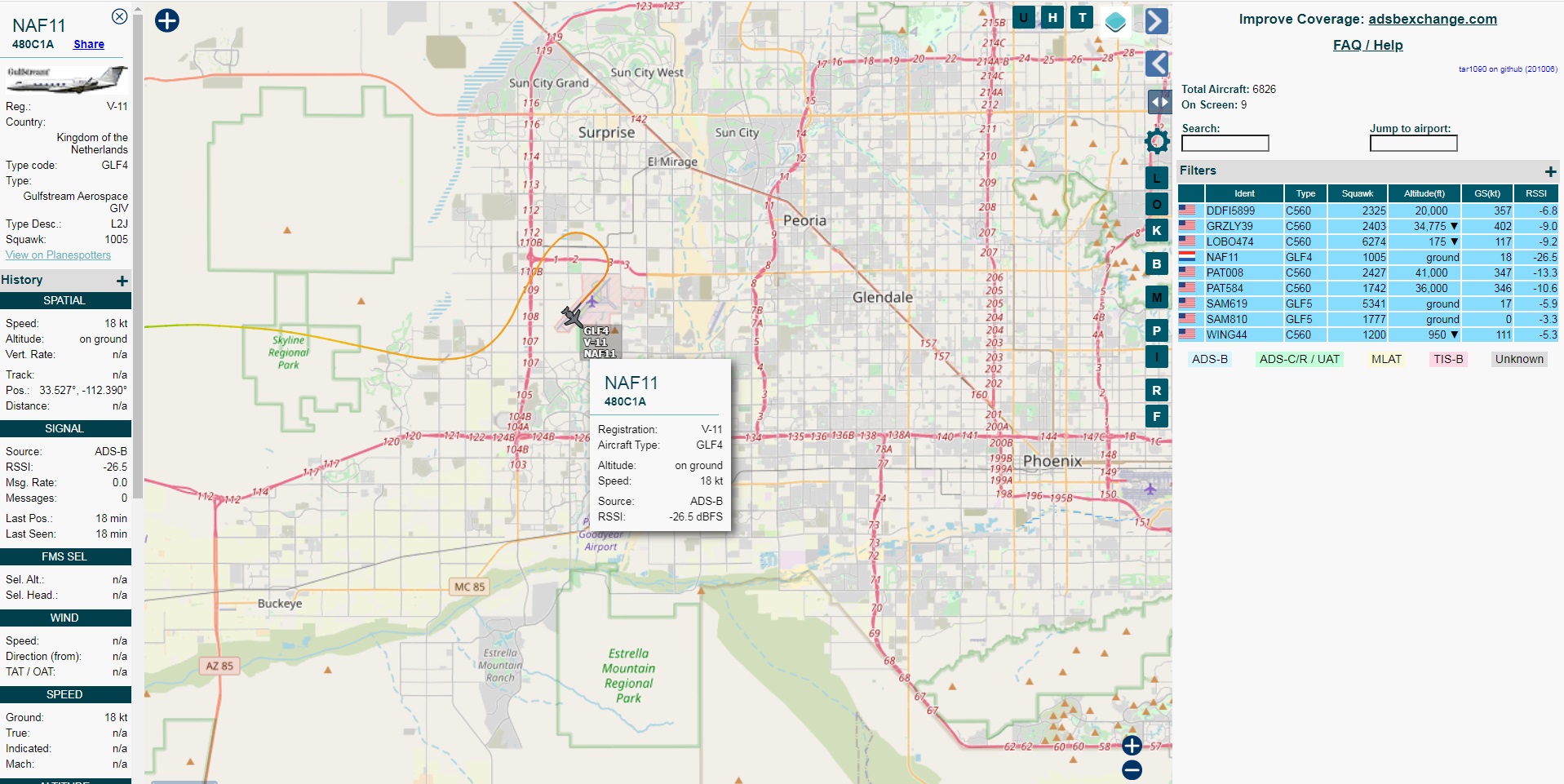Image resolution: width=1564 pixels, height=784 pixels.
Task: Click the US flag in the GRZLY39 row
Action: (1187, 225)
